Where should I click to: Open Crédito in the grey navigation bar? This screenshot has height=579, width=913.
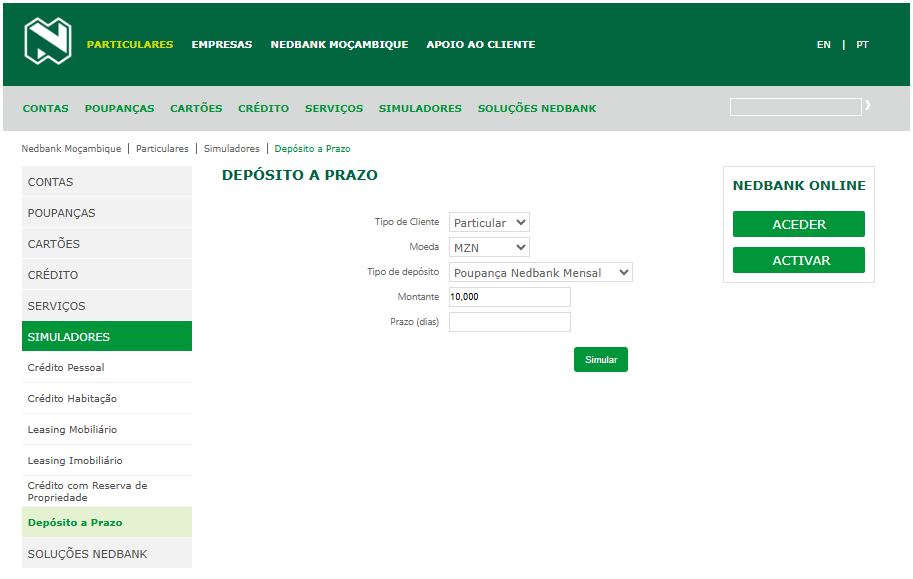pos(263,108)
